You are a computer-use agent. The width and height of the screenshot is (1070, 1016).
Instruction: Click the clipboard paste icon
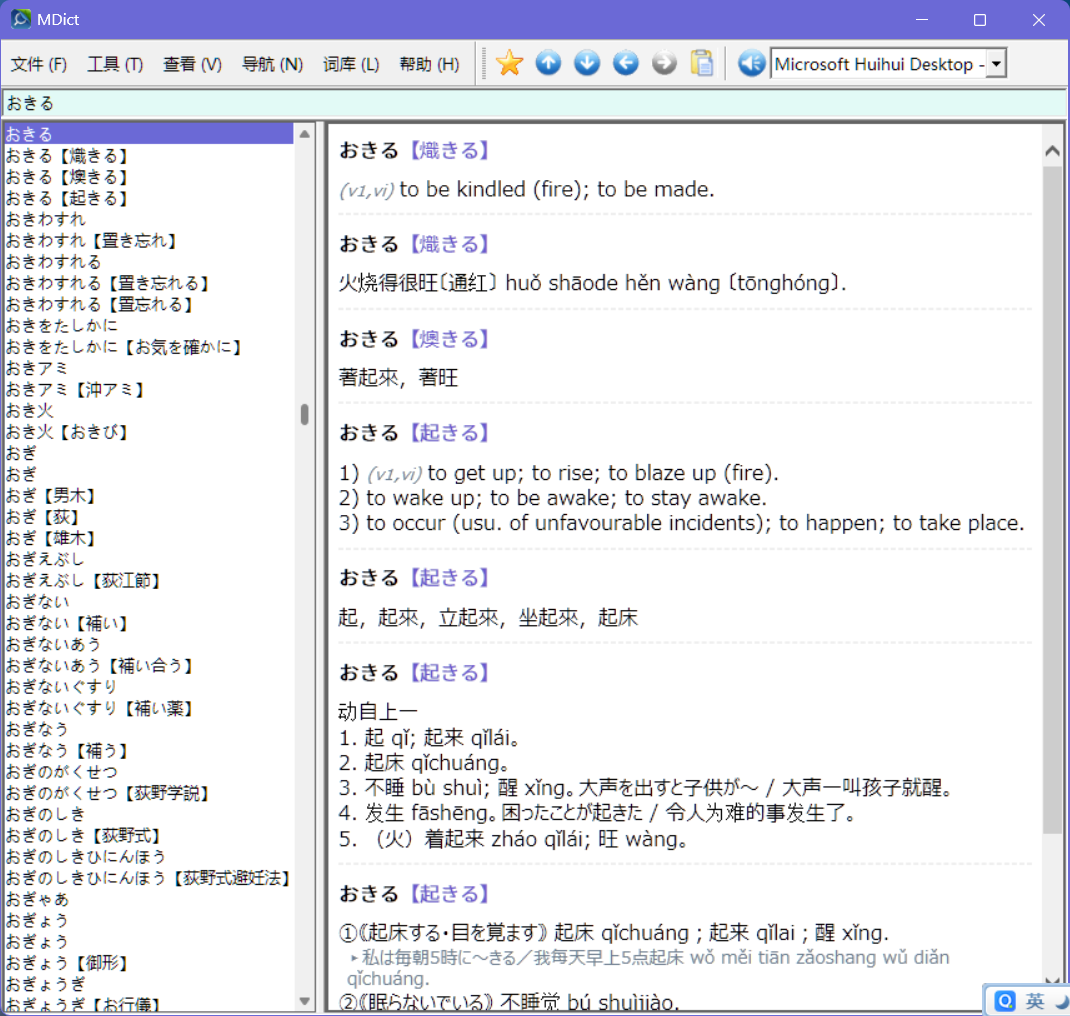click(x=702, y=63)
